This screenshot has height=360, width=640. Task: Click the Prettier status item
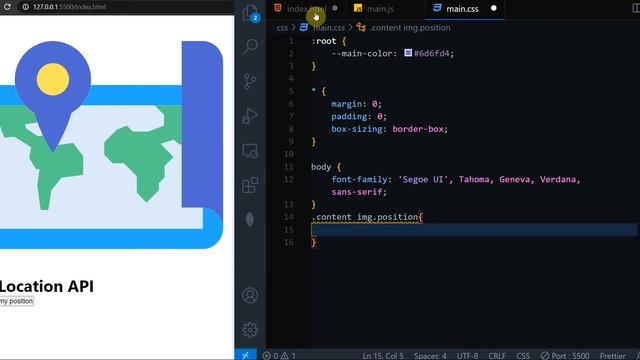[x=613, y=356]
